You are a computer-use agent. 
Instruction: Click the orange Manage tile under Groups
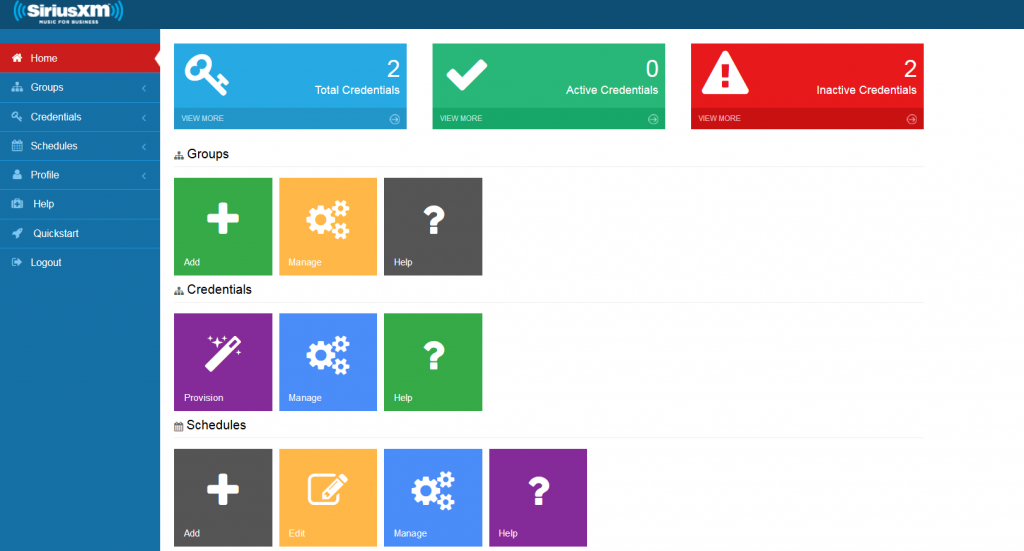point(328,227)
